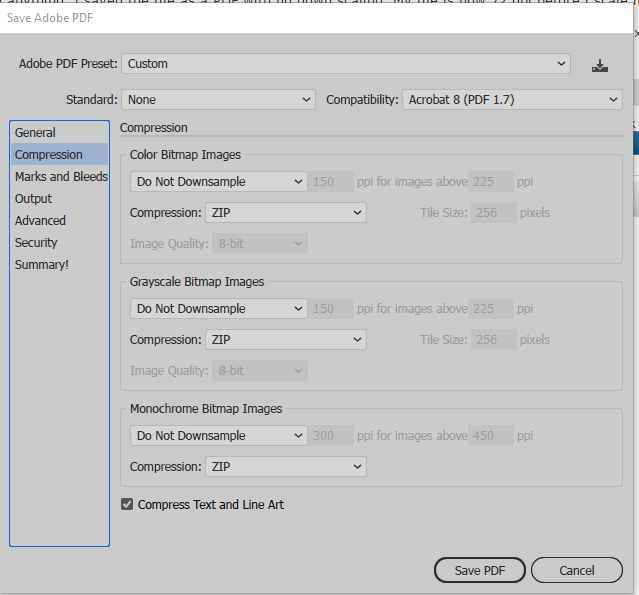Click the Cancel button
Viewport: 639px width, 595px height.
(577, 570)
